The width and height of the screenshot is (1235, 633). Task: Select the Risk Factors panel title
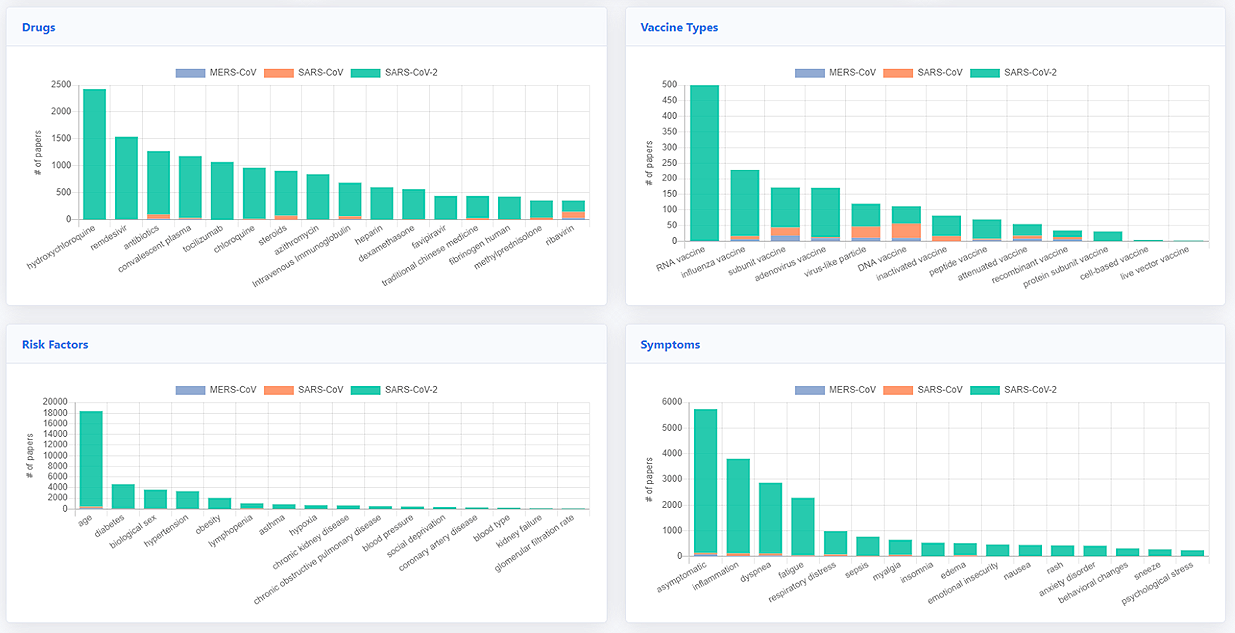pos(54,343)
